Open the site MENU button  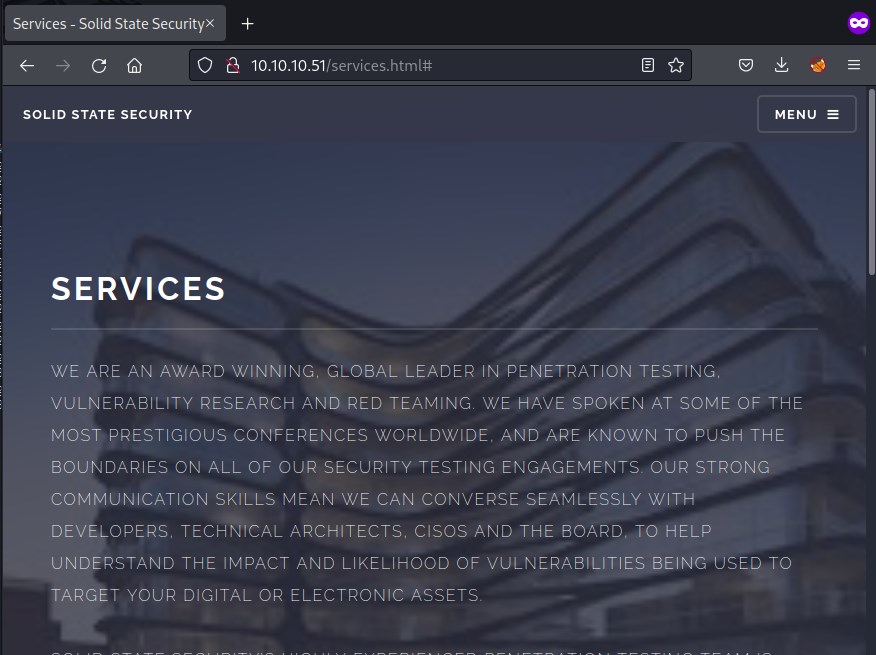point(806,114)
